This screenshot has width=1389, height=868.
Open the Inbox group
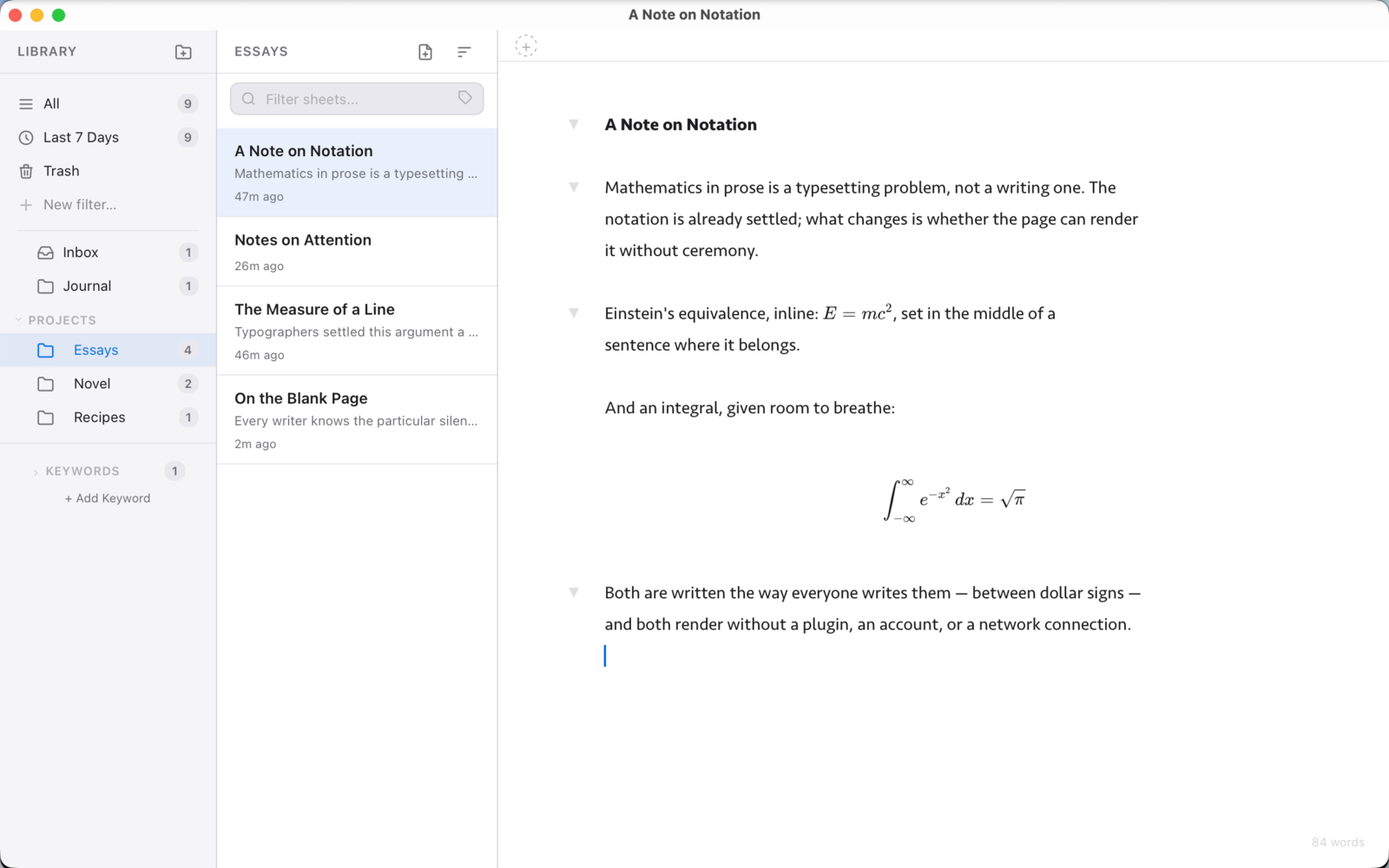(108, 253)
